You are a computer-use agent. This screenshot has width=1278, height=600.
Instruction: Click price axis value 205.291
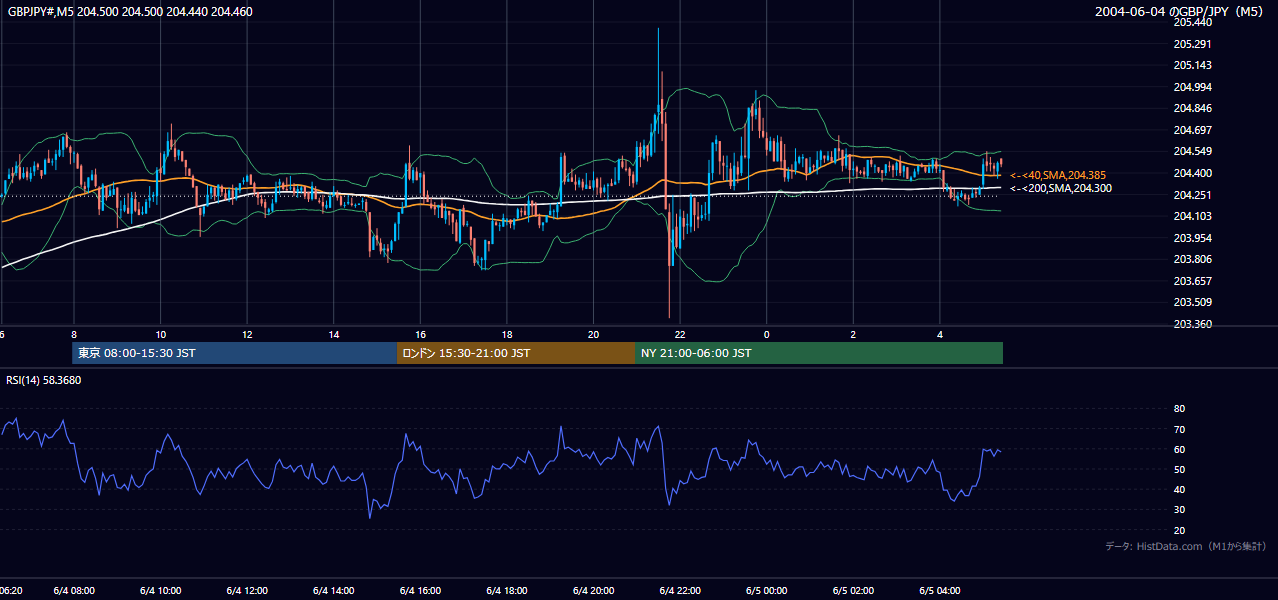1193,44
